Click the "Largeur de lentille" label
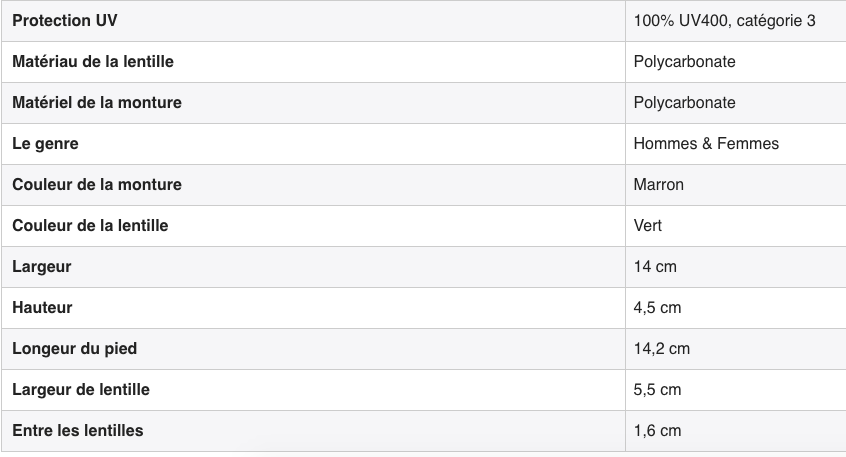 click(x=81, y=390)
